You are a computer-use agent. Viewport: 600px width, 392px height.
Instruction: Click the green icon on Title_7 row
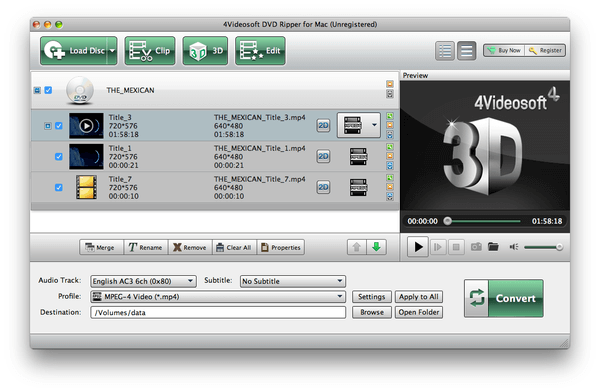[x=390, y=178]
